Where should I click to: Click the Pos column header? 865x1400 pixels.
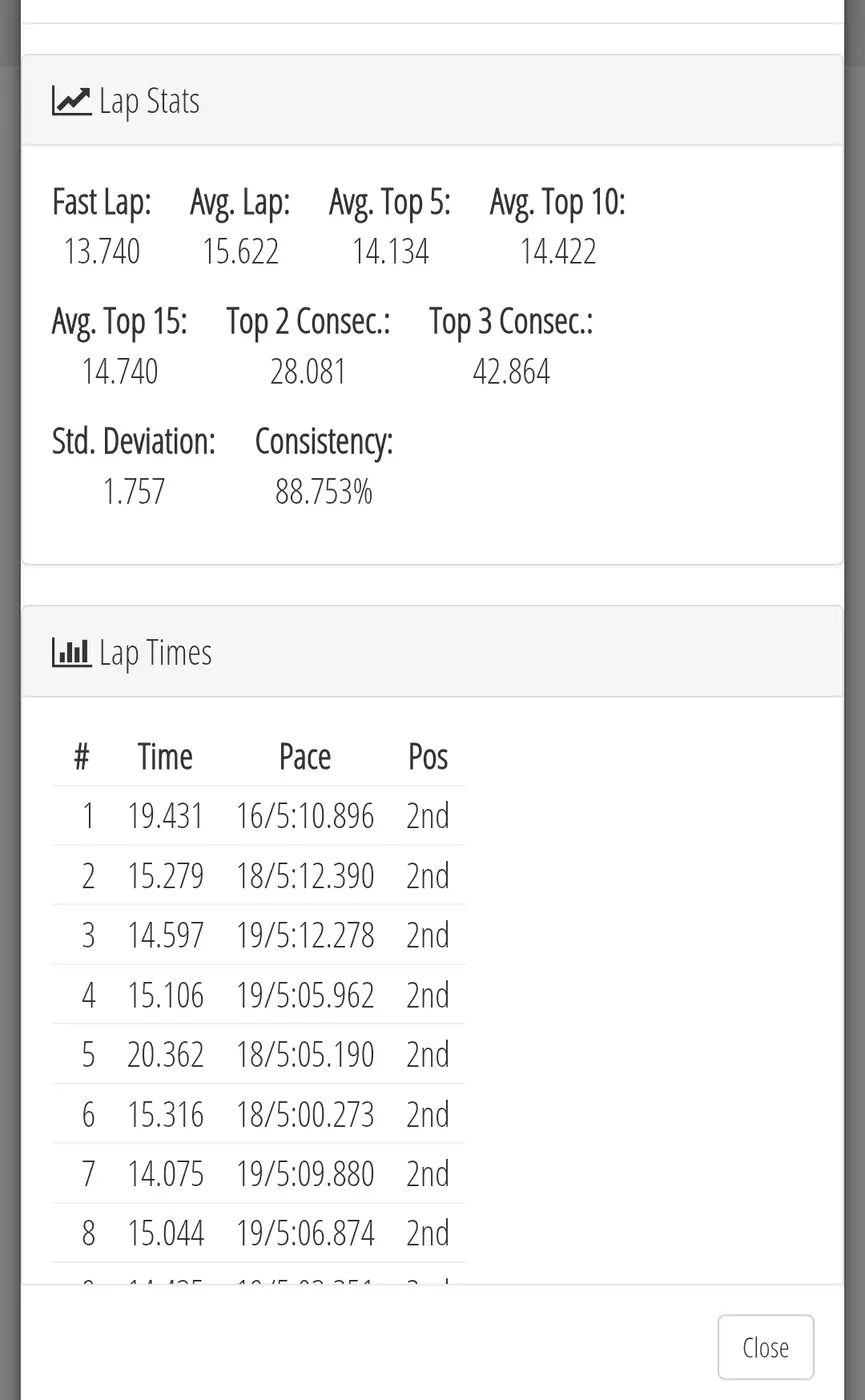point(428,757)
